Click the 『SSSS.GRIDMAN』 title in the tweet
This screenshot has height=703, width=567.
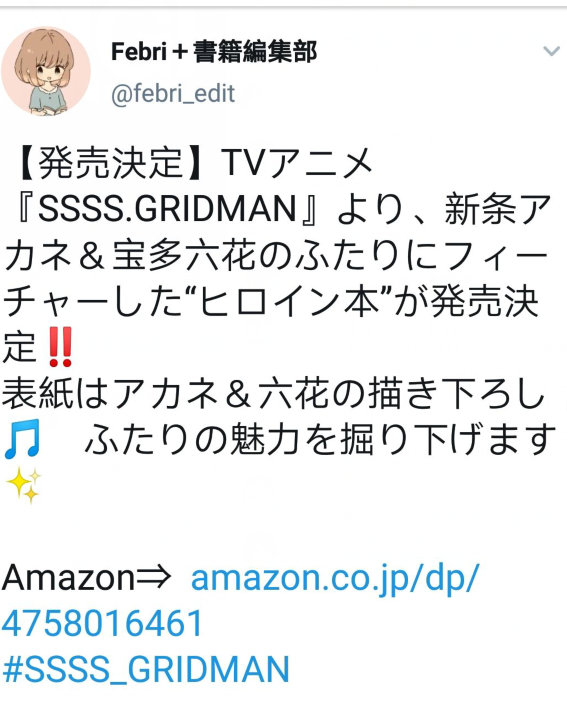tap(168, 208)
